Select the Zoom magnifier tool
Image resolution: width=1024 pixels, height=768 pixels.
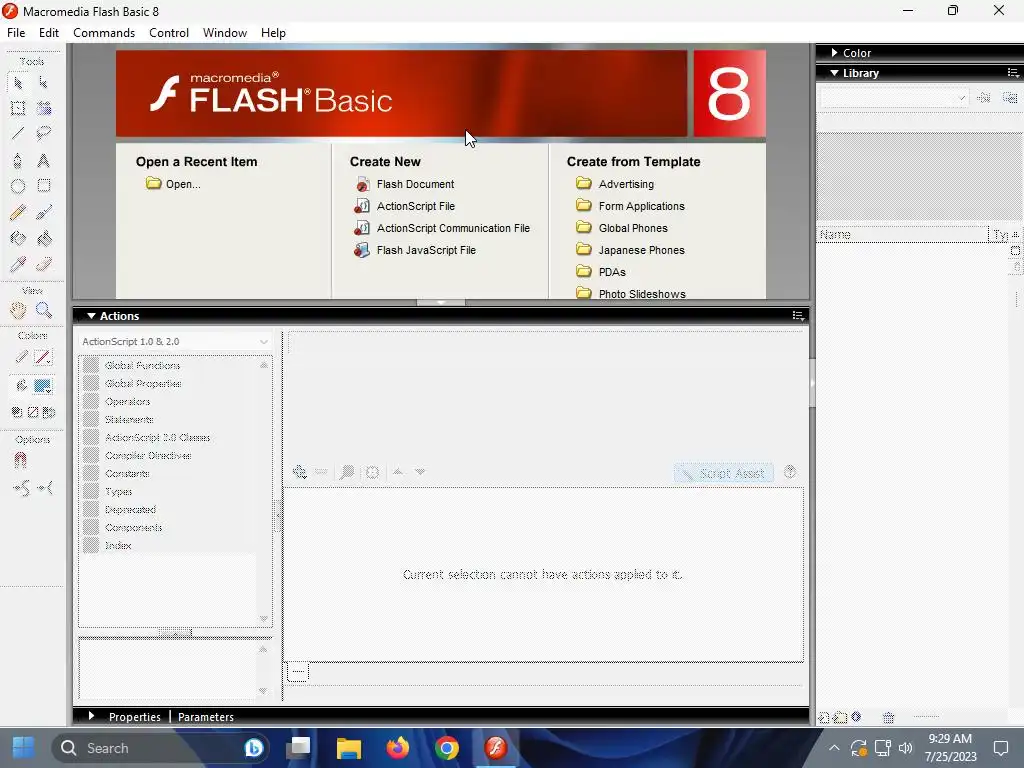pos(44,310)
